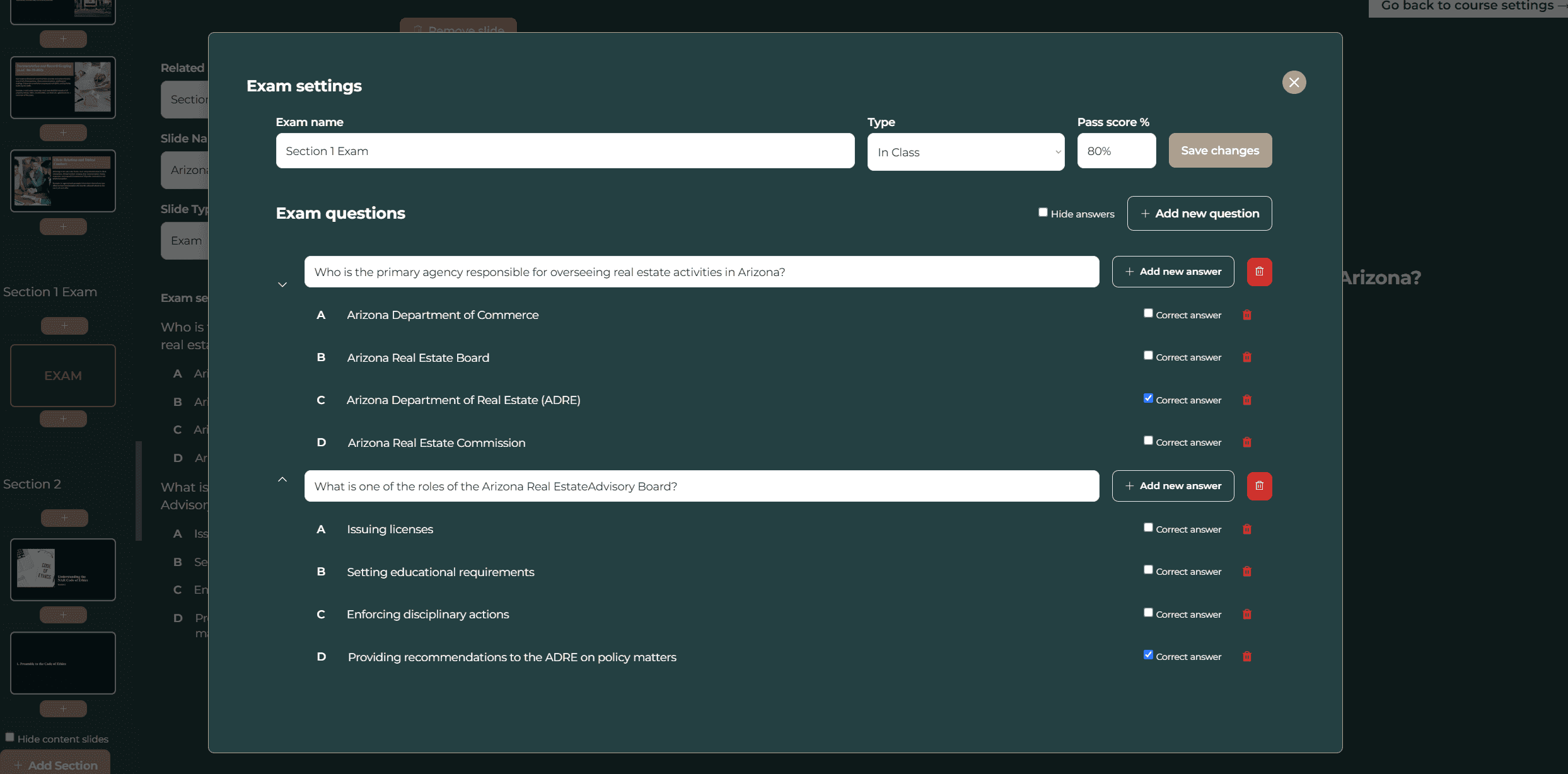Screen dimensions: 1568x774
Task: Delete answer Arizona Department of Commerce
Action: coord(1246,315)
